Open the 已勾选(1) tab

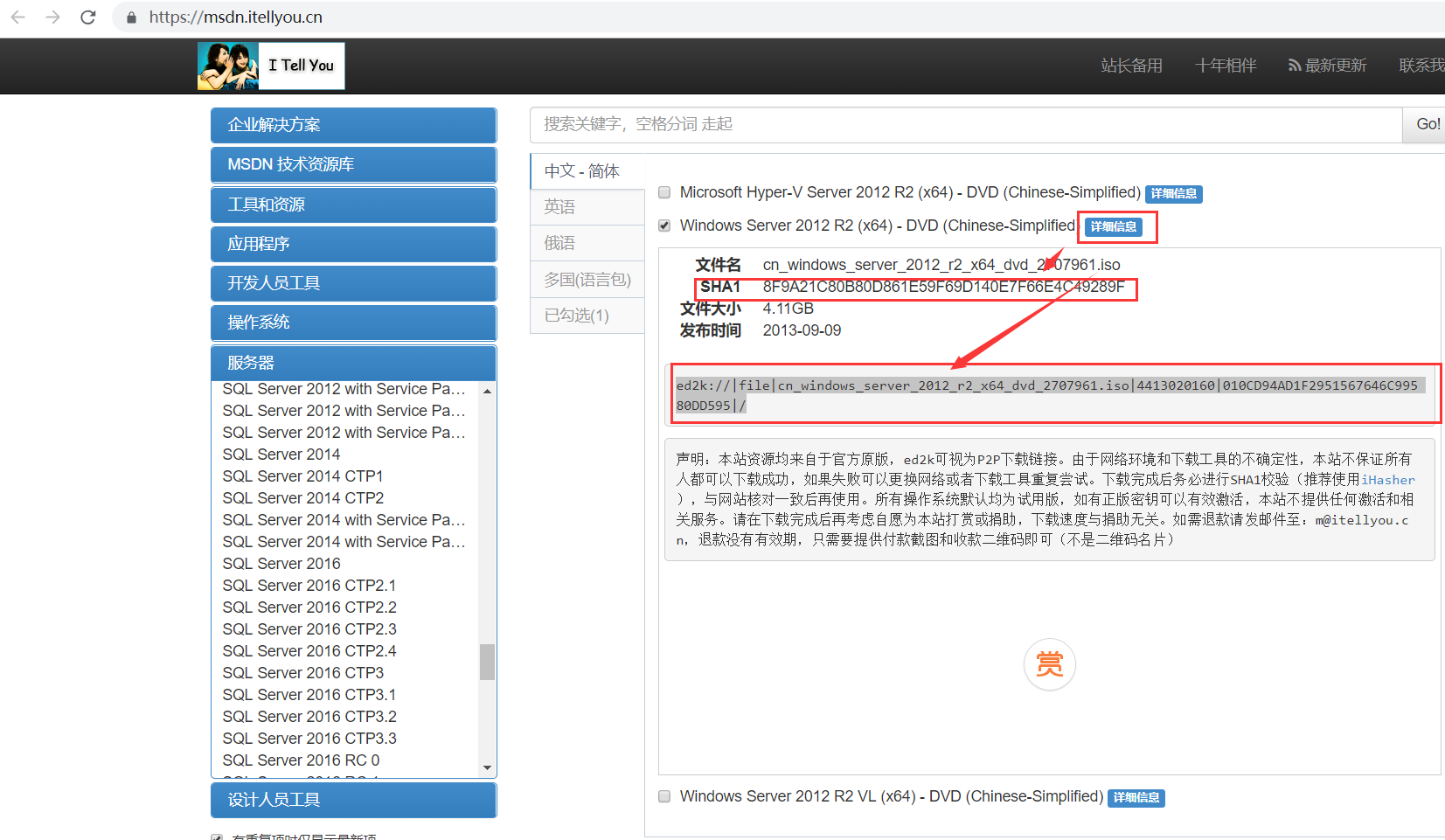click(x=587, y=316)
